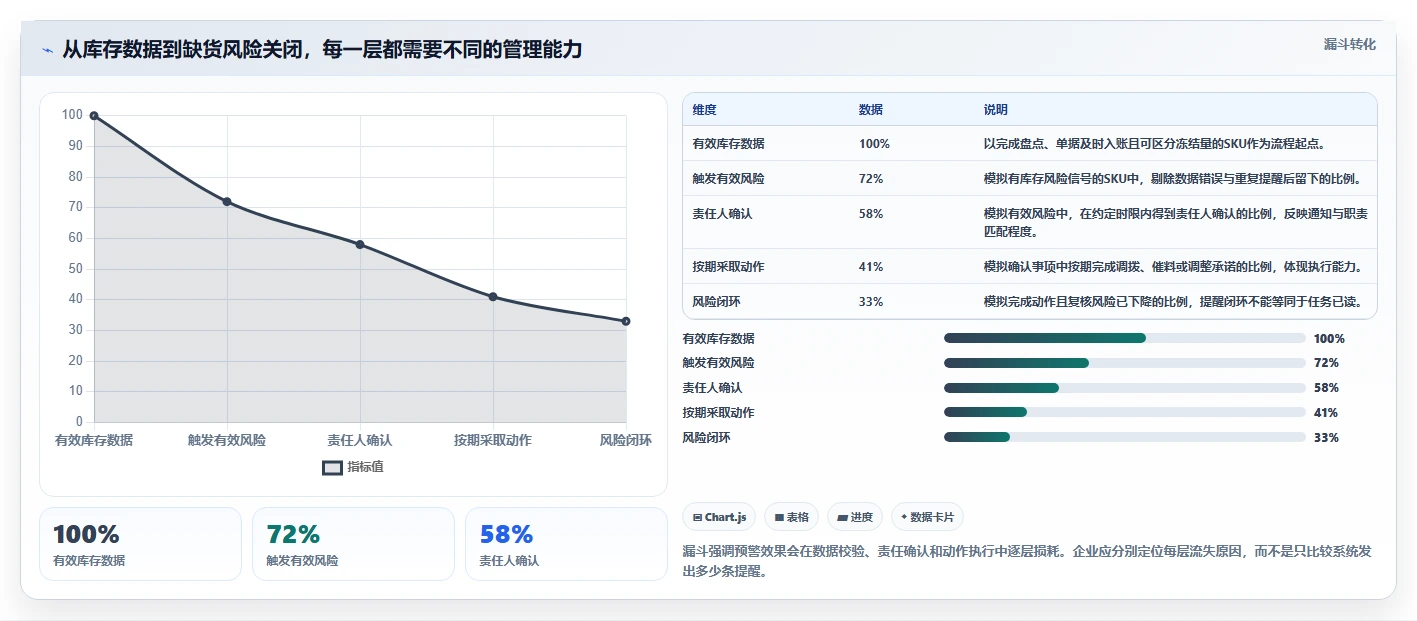Screen dimensions: 1417x621
Task: Click the 100% value beside its progress bar
Action: point(1329,338)
